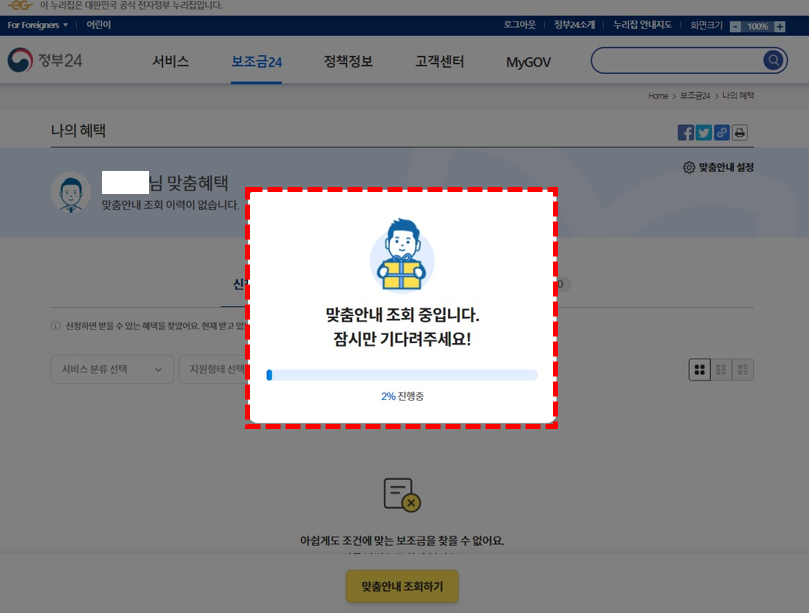Switch to the 보조금24 tab
This screenshot has height=613, width=809.
pos(256,60)
